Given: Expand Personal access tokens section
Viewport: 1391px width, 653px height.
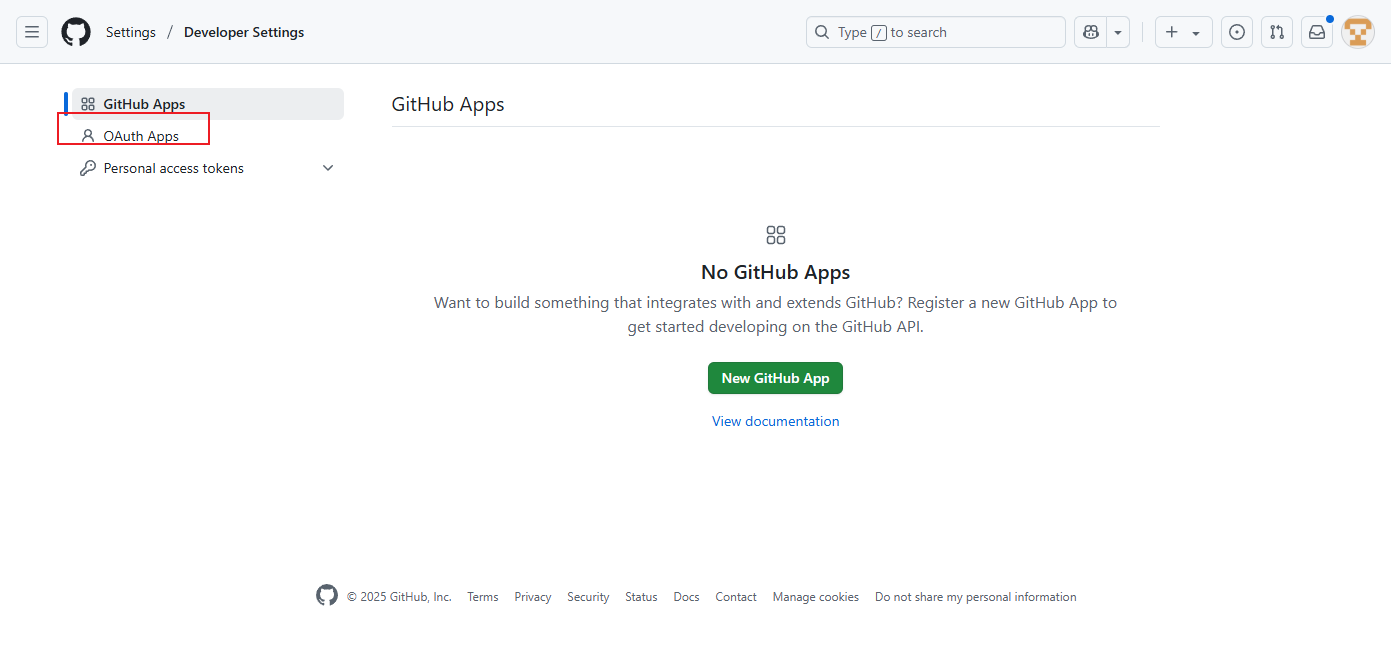Looking at the screenshot, I should 328,168.
